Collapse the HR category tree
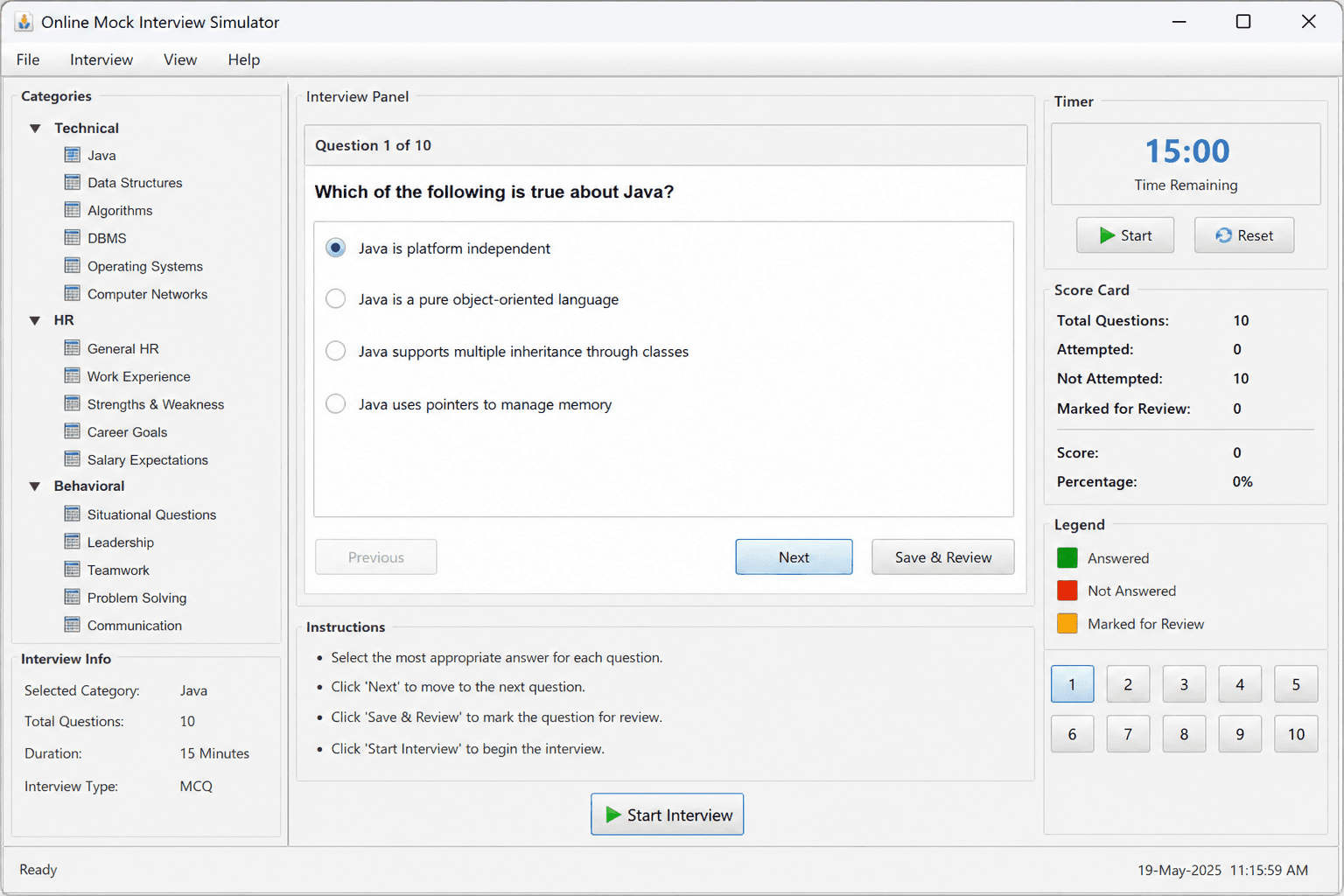 pos(35,321)
